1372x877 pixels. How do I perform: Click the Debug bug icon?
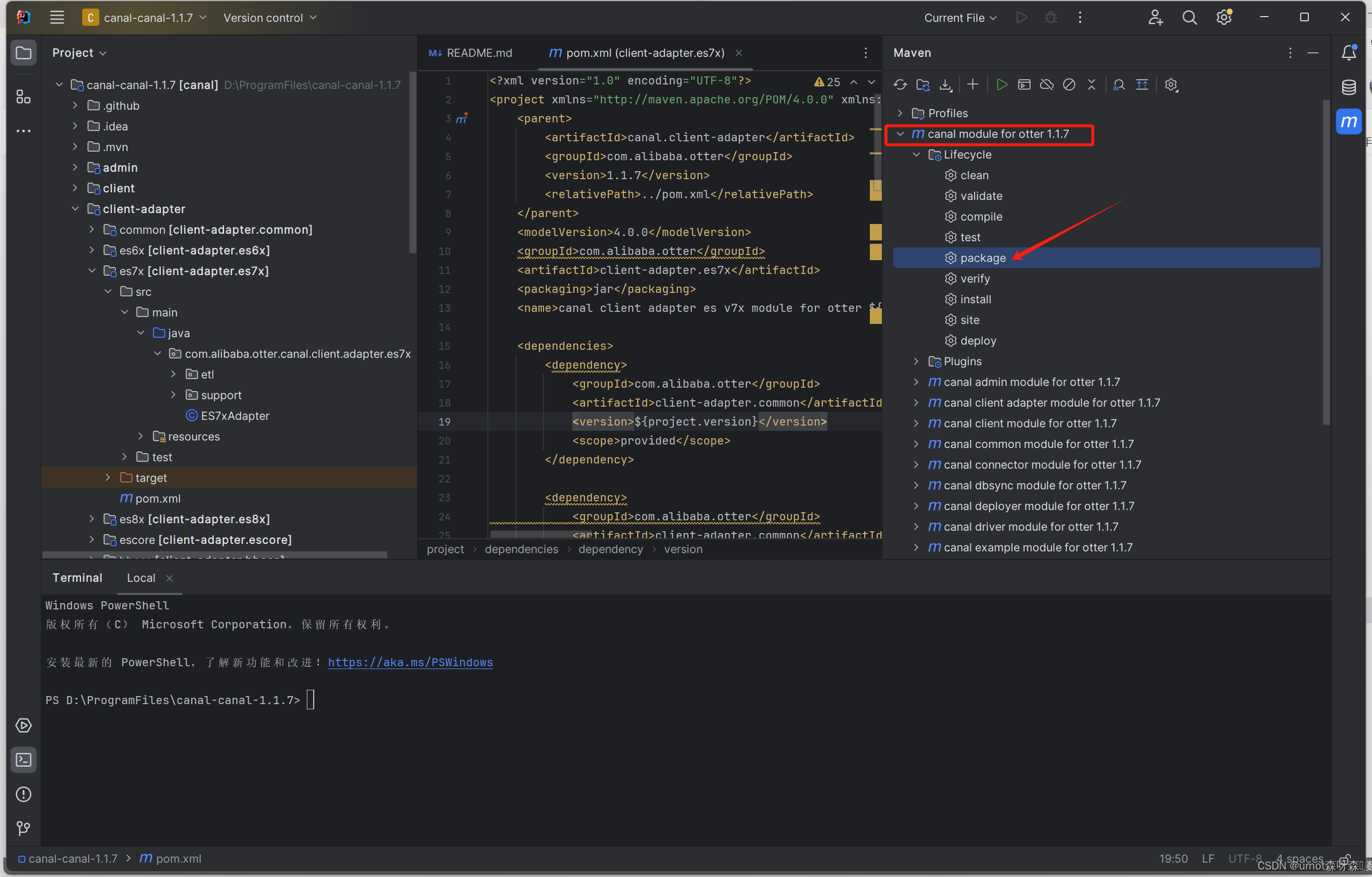pyautogui.click(x=1051, y=18)
